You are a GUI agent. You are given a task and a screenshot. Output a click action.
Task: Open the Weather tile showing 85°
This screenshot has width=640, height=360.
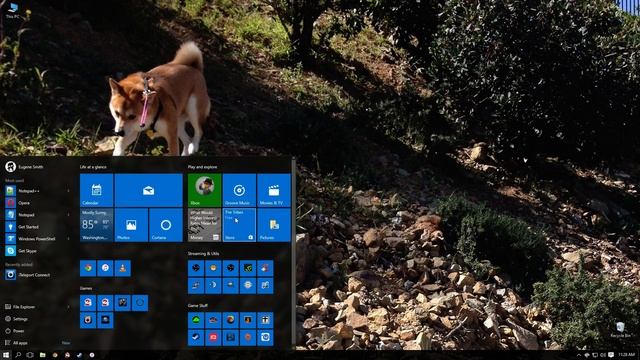click(x=96, y=225)
